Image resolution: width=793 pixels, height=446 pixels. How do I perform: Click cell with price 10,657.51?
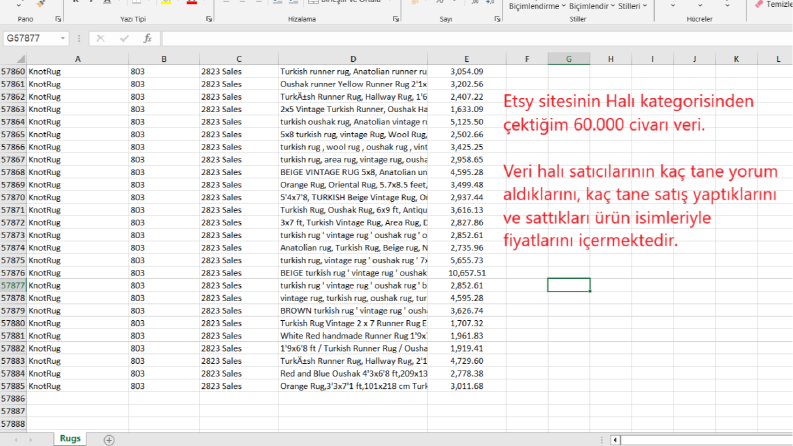tap(467, 273)
